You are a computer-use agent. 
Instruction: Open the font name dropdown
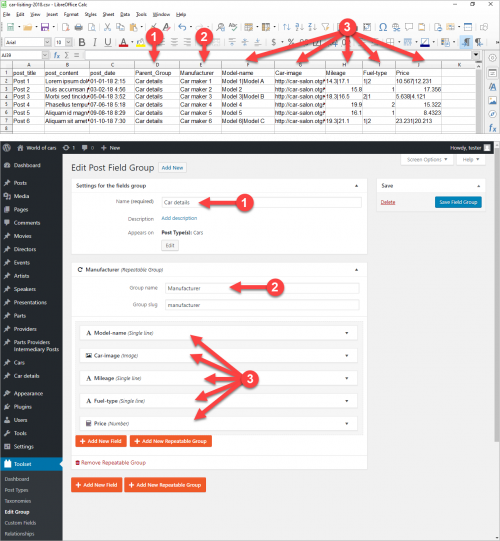48,42
